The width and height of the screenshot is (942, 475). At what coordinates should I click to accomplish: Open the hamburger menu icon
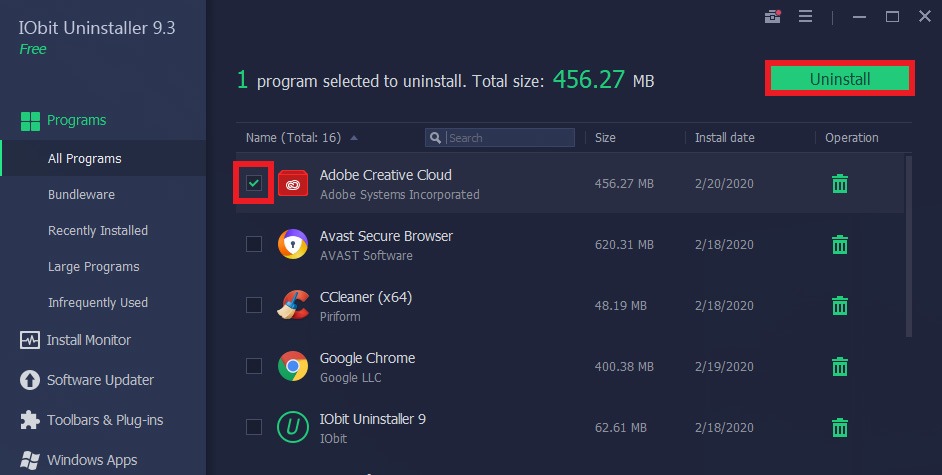point(806,16)
